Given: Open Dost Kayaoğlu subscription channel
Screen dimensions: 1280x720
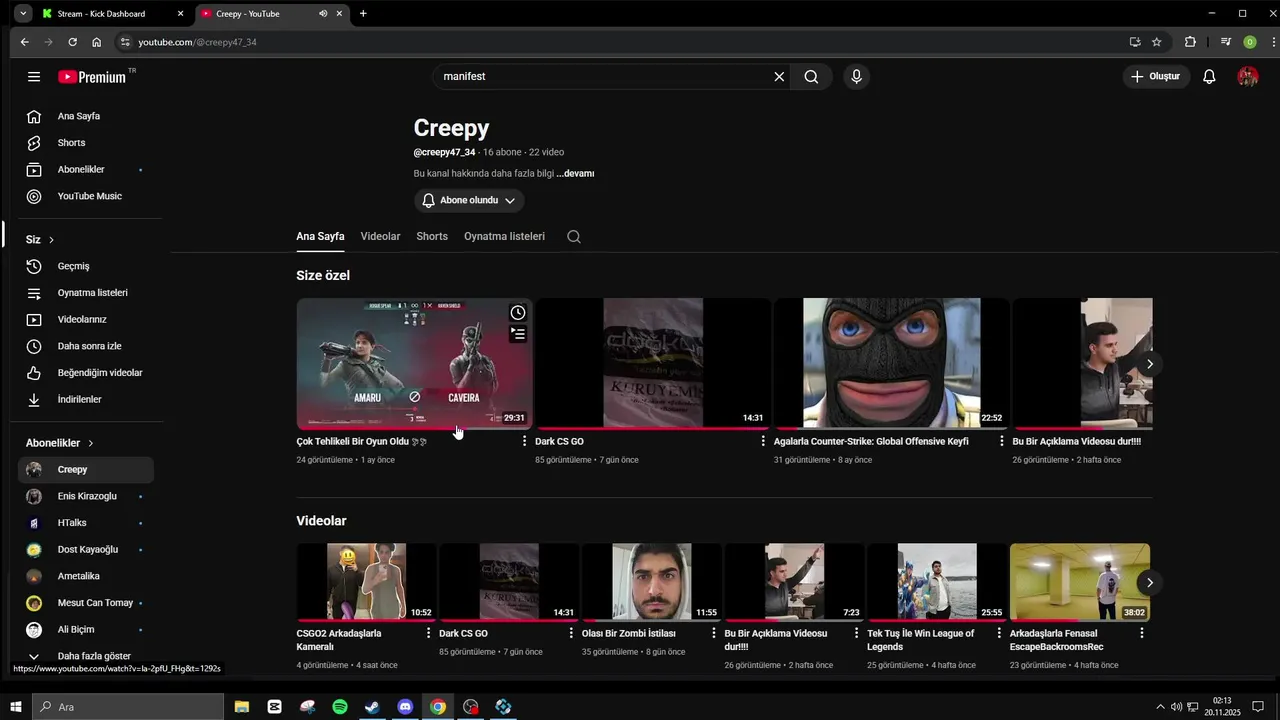Looking at the screenshot, I should [90, 550].
